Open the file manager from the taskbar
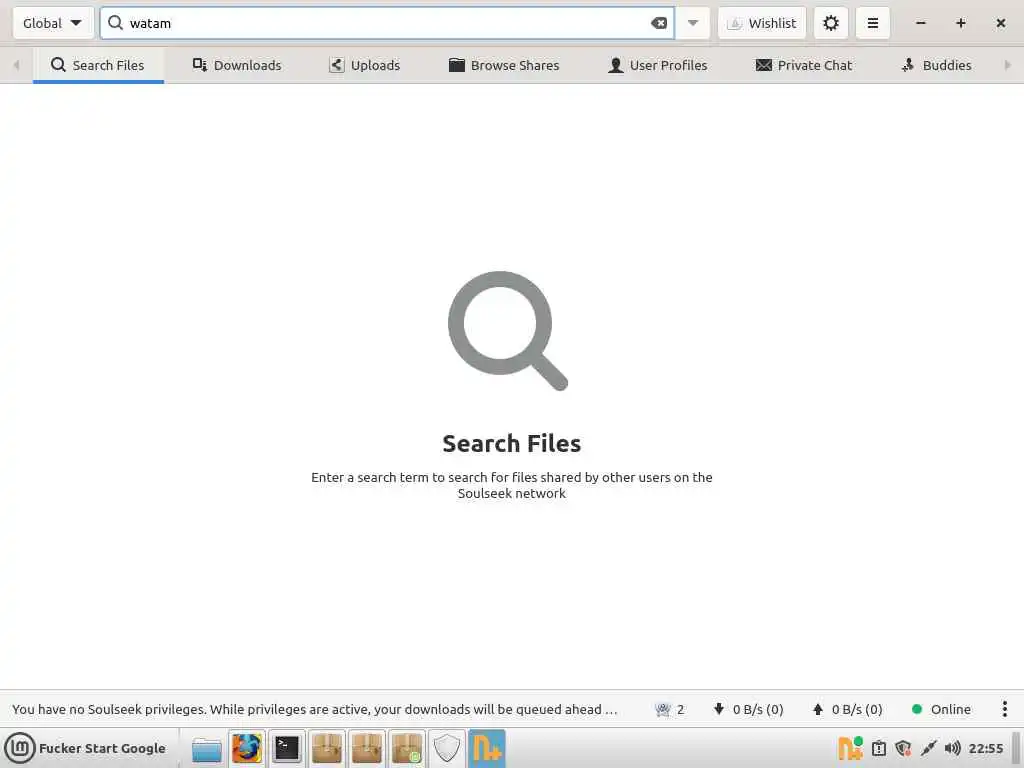The image size is (1024, 768). [206, 748]
